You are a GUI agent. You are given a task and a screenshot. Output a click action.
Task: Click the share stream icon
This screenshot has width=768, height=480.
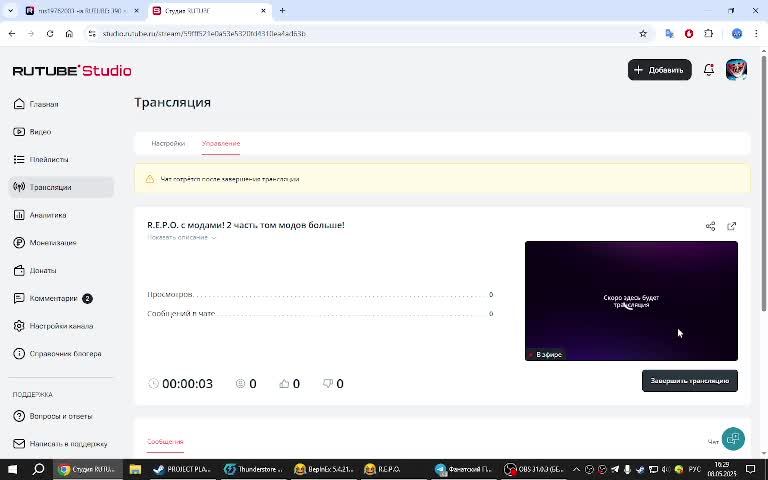click(x=710, y=226)
